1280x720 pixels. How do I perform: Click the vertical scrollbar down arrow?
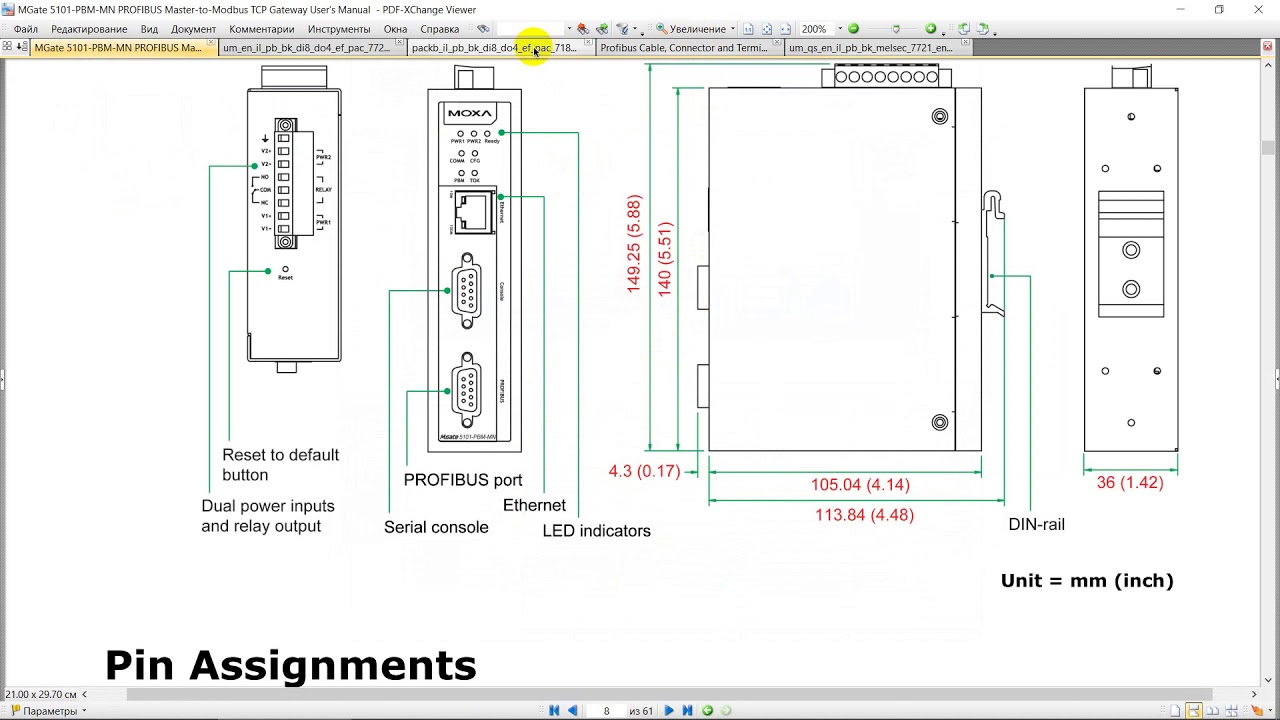click(1268, 679)
